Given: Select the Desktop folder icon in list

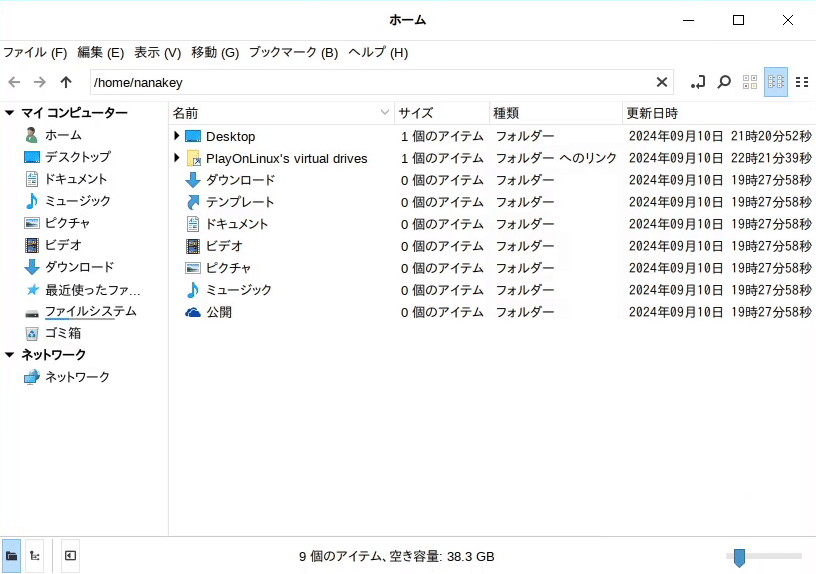Looking at the screenshot, I should (193, 136).
